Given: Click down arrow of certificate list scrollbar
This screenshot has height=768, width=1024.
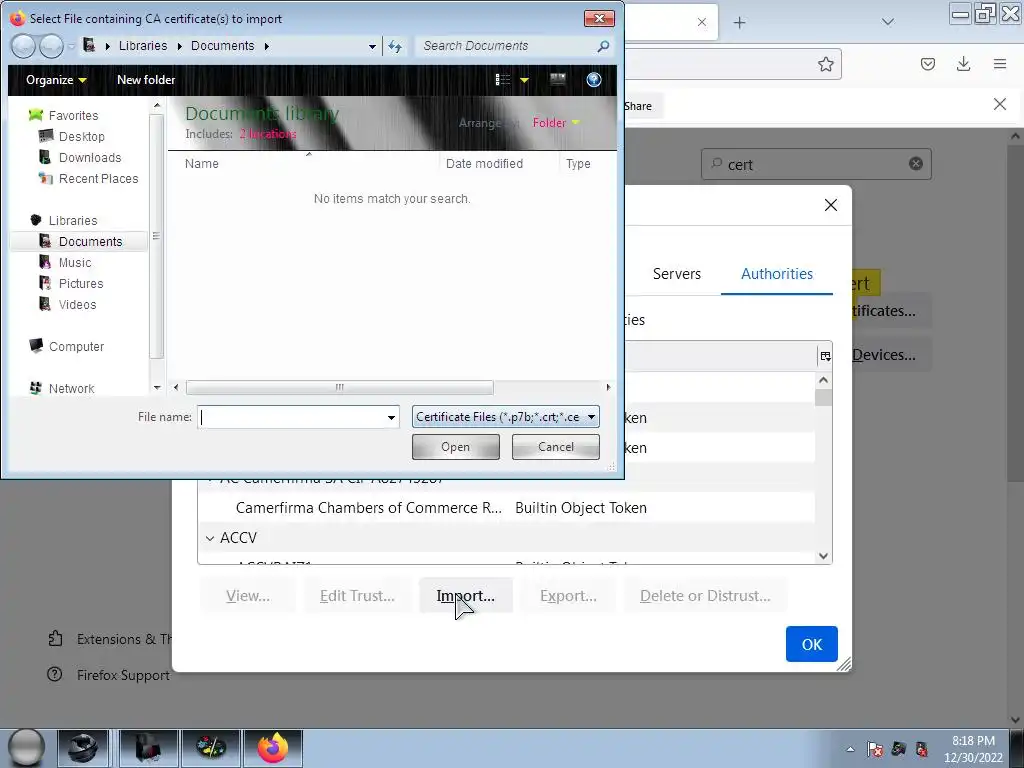Looking at the screenshot, I should (824, 556).
